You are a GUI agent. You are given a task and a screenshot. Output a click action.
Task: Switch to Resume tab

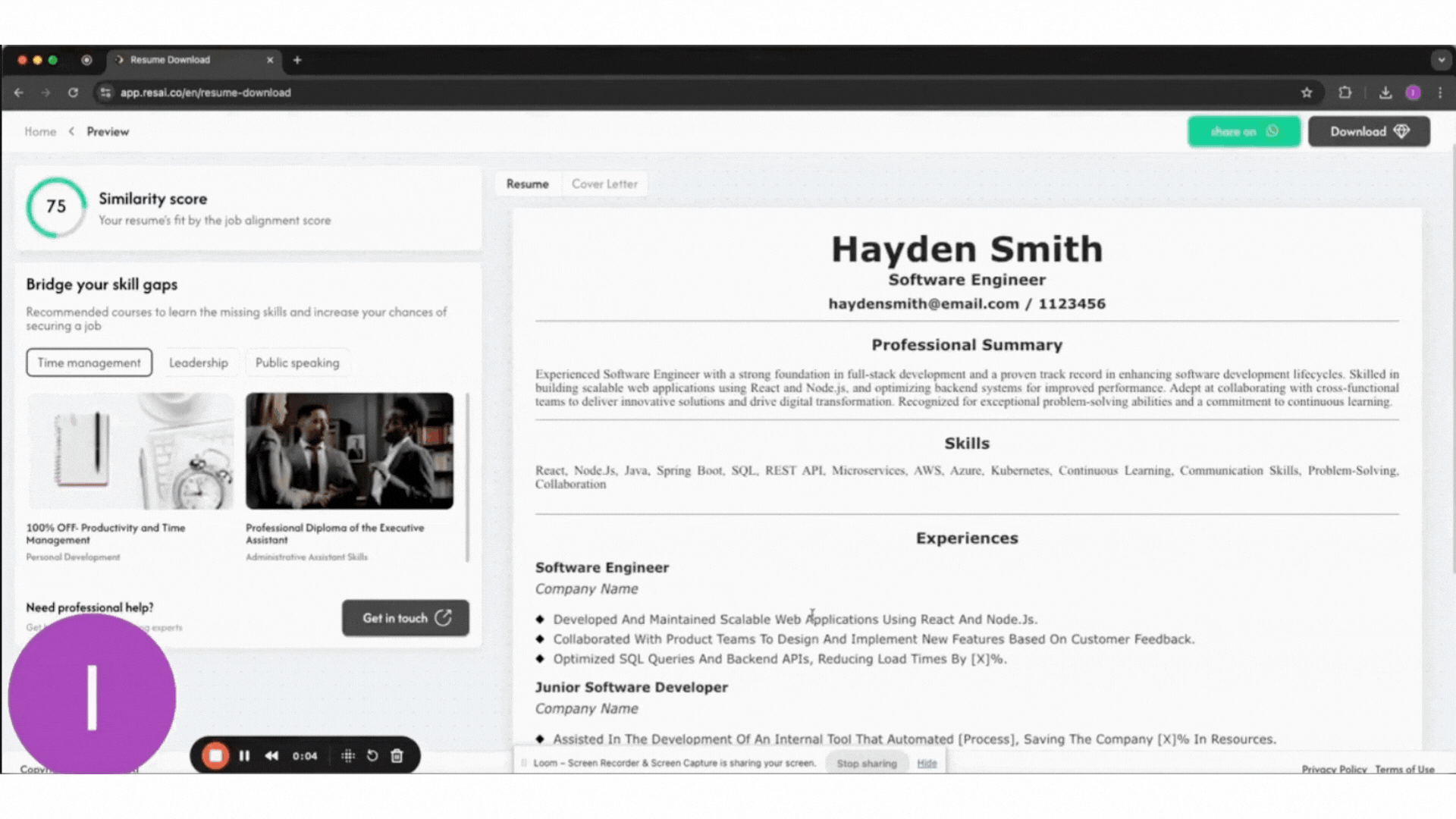pyautogui.click(x=527, y=184)
